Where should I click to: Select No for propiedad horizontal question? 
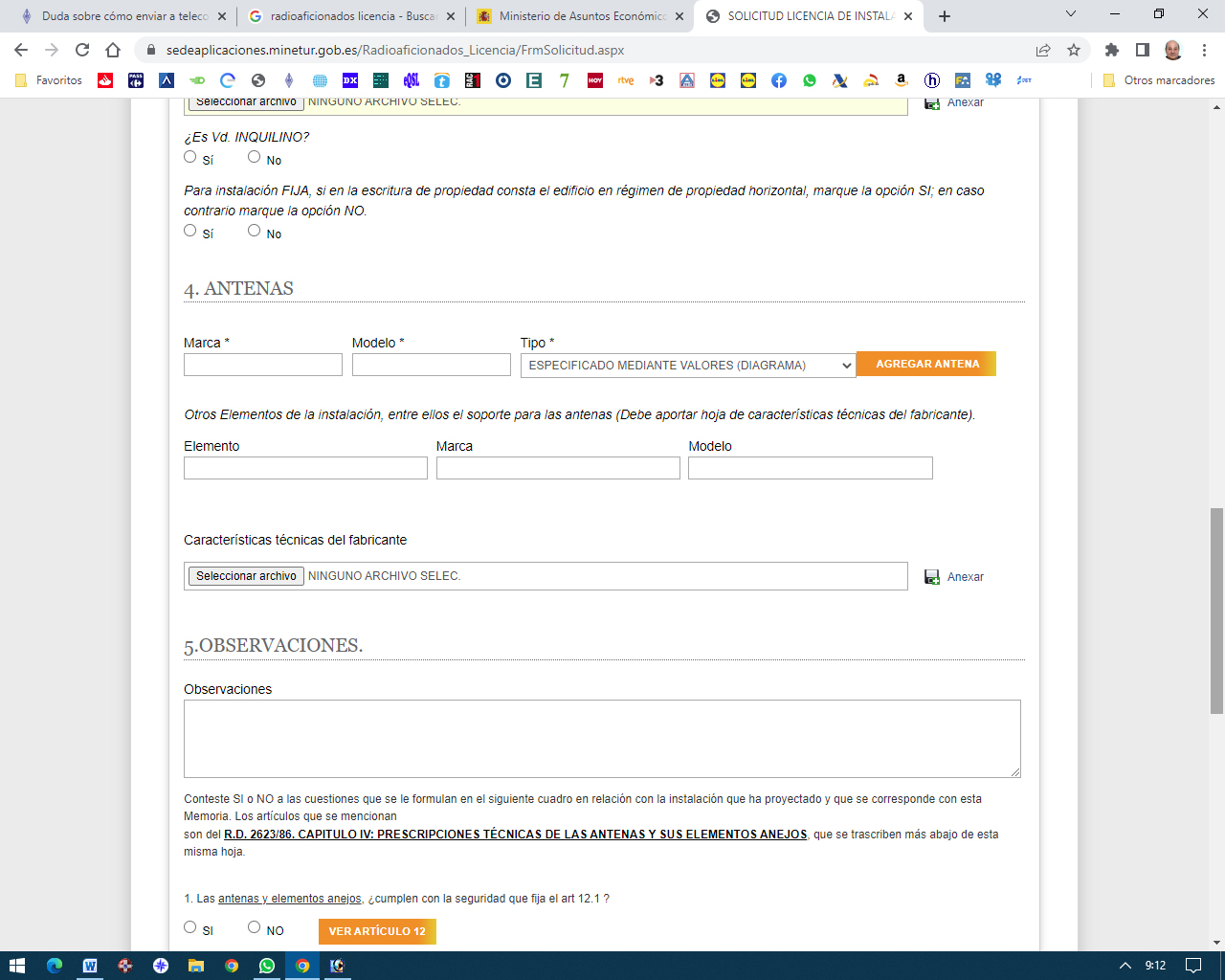tap(254, 231)
